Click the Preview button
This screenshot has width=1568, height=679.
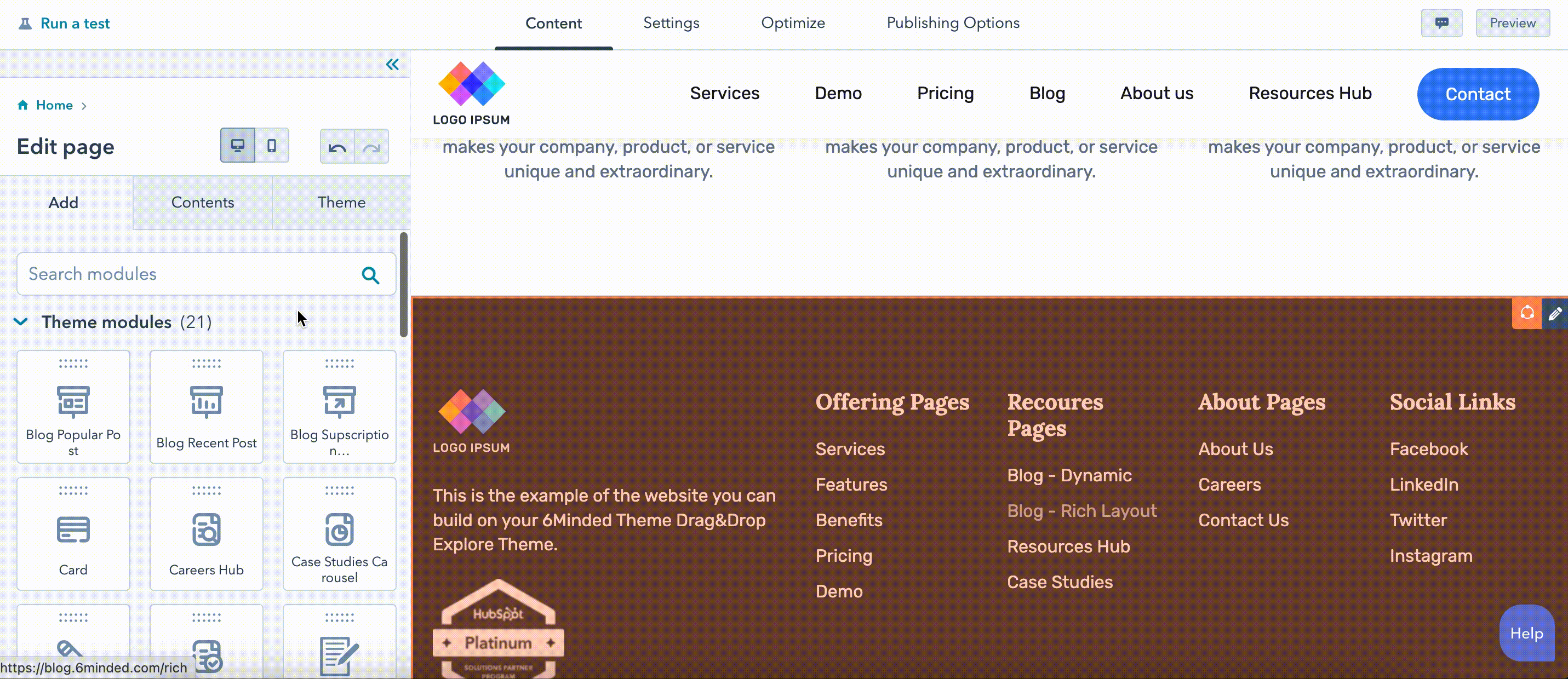[x=1513, y=23]
